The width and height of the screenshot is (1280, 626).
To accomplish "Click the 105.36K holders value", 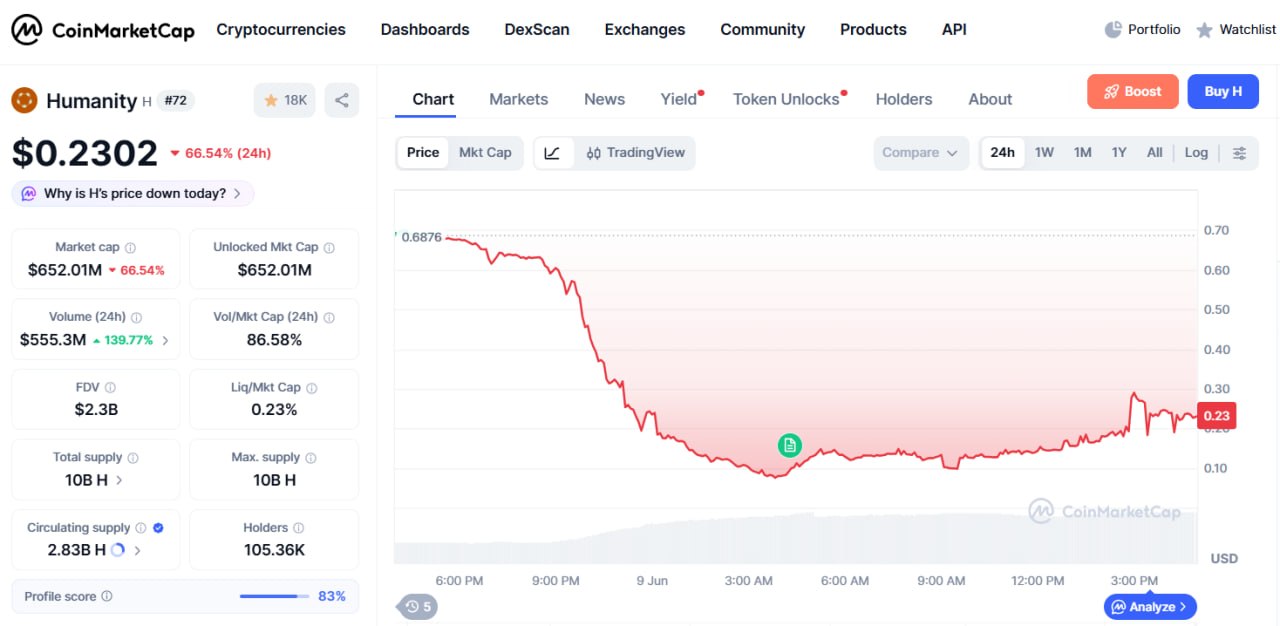I will pyautogui.click(x=273, y=549).
